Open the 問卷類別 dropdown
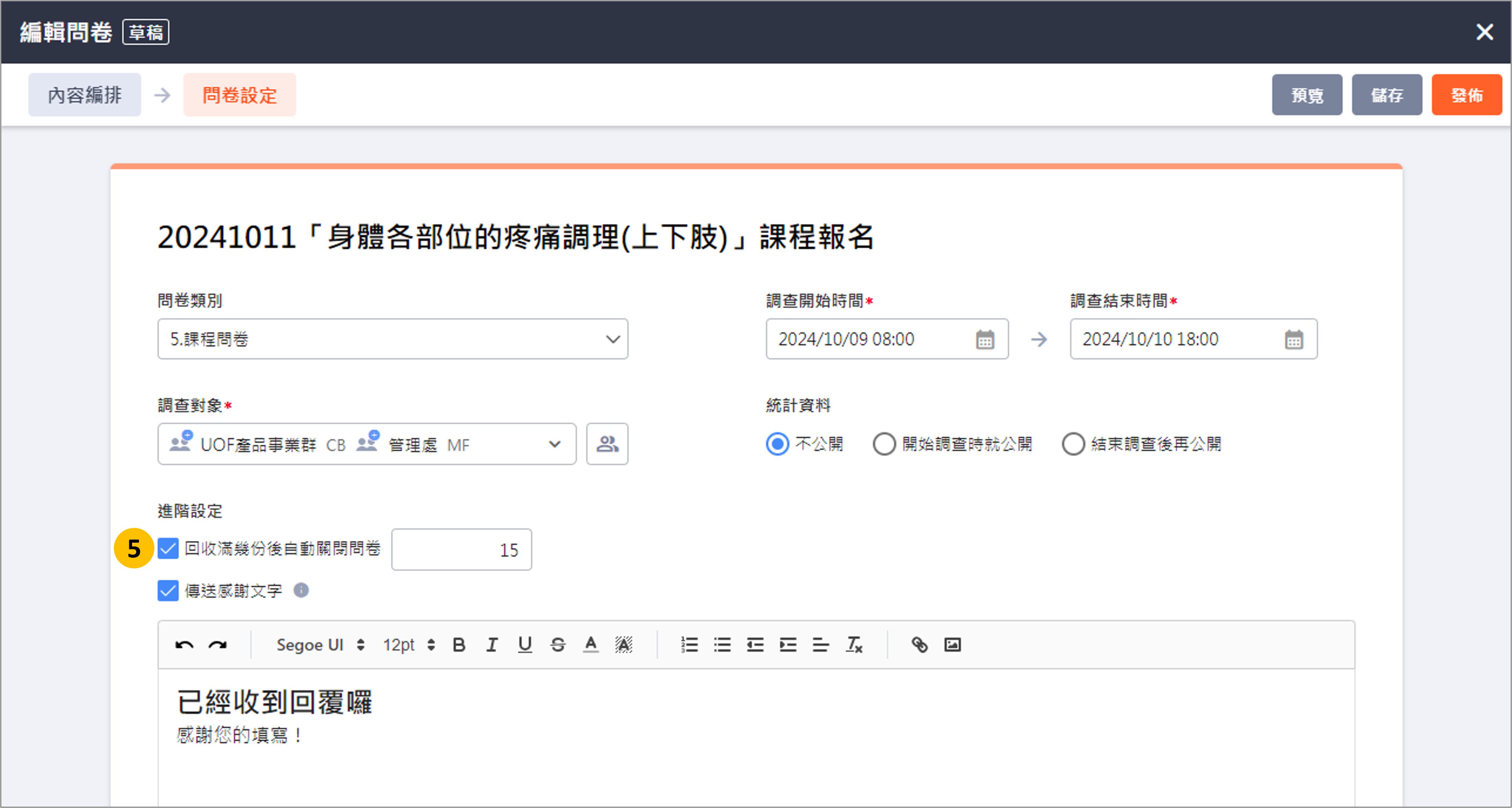The image size is (1512, 808). click(393, 339)
